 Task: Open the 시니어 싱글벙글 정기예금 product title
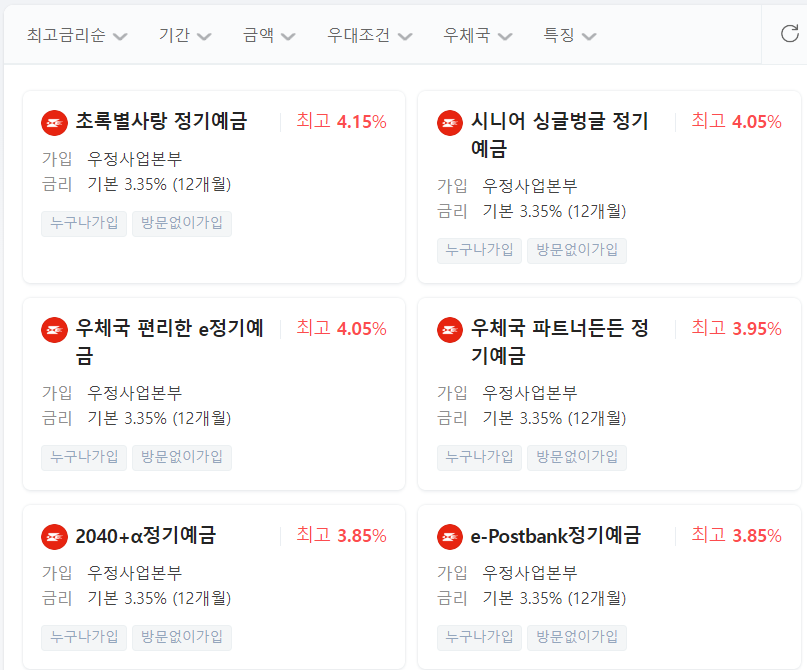tap(559, 135)
